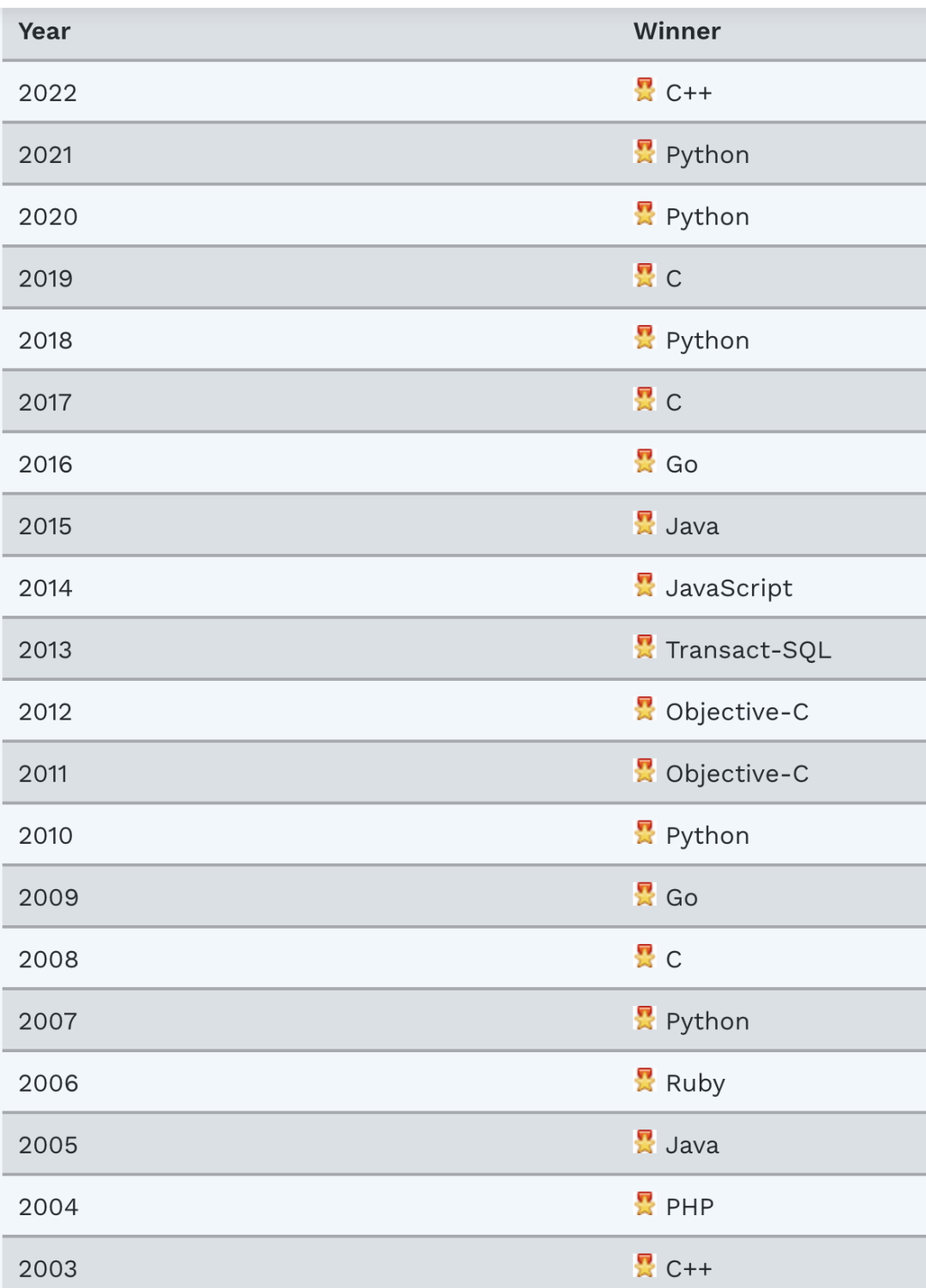Click the medal icon beside 2022 C++
This screenshot has width=926, height=1288.
tap(645, 90)
